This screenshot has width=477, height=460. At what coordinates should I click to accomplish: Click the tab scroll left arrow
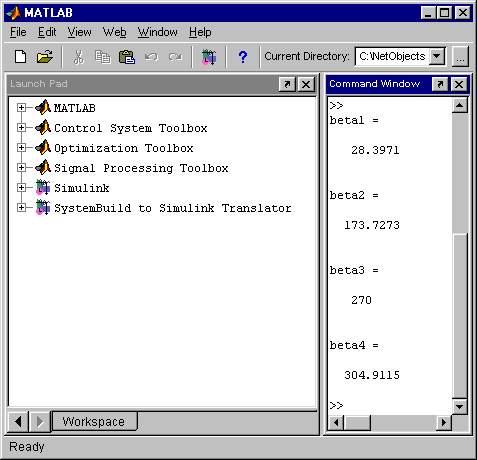click(18, 422)
